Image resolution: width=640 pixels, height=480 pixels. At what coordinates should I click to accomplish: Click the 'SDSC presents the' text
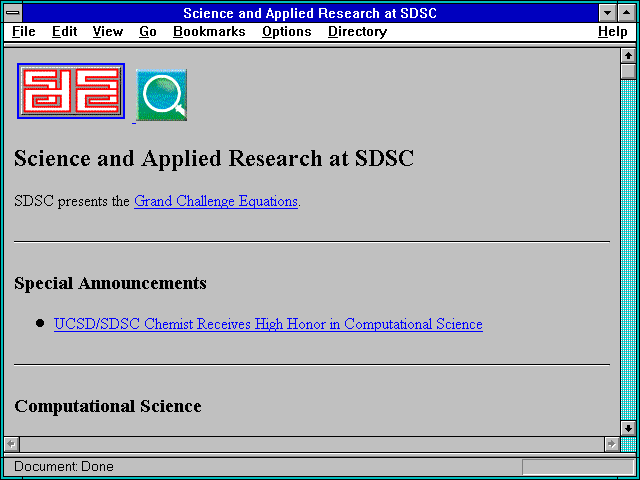(71, 201)
